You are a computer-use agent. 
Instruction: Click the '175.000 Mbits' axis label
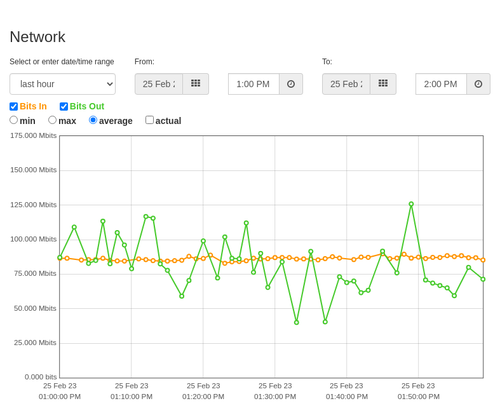[x=33, y=136]
